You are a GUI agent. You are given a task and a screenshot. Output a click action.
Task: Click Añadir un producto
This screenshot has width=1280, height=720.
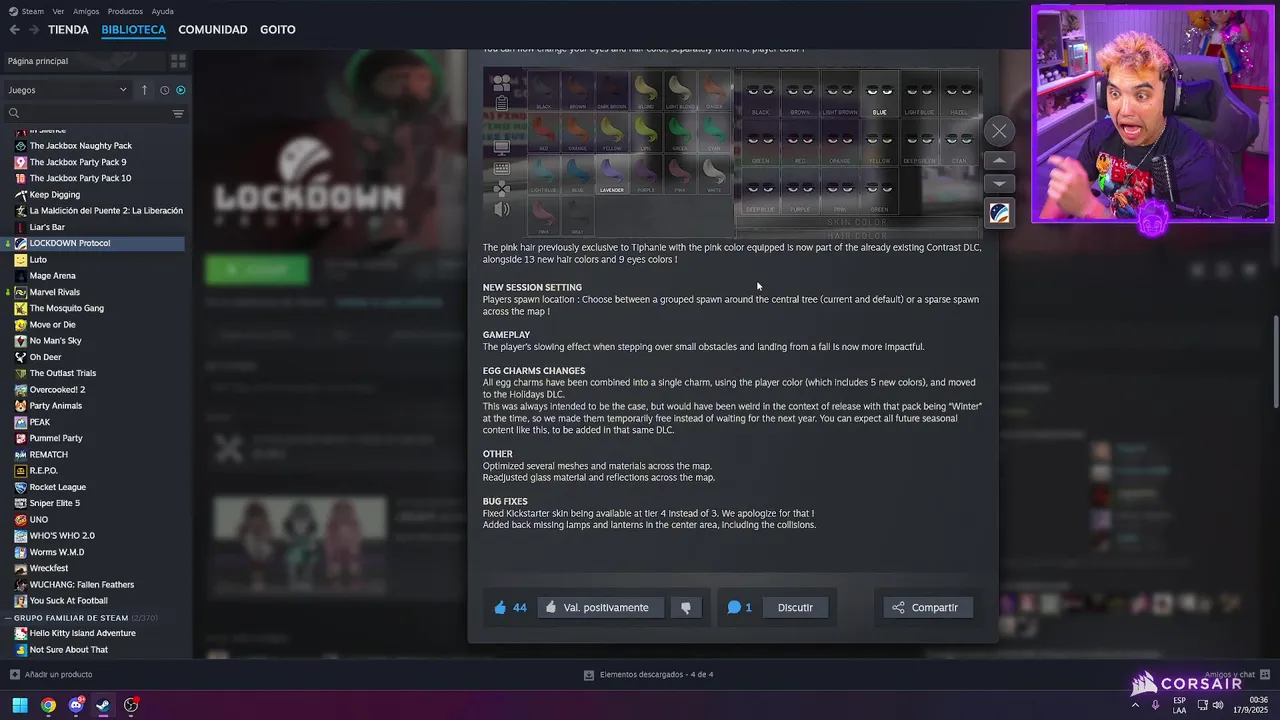tap(51, 675)
